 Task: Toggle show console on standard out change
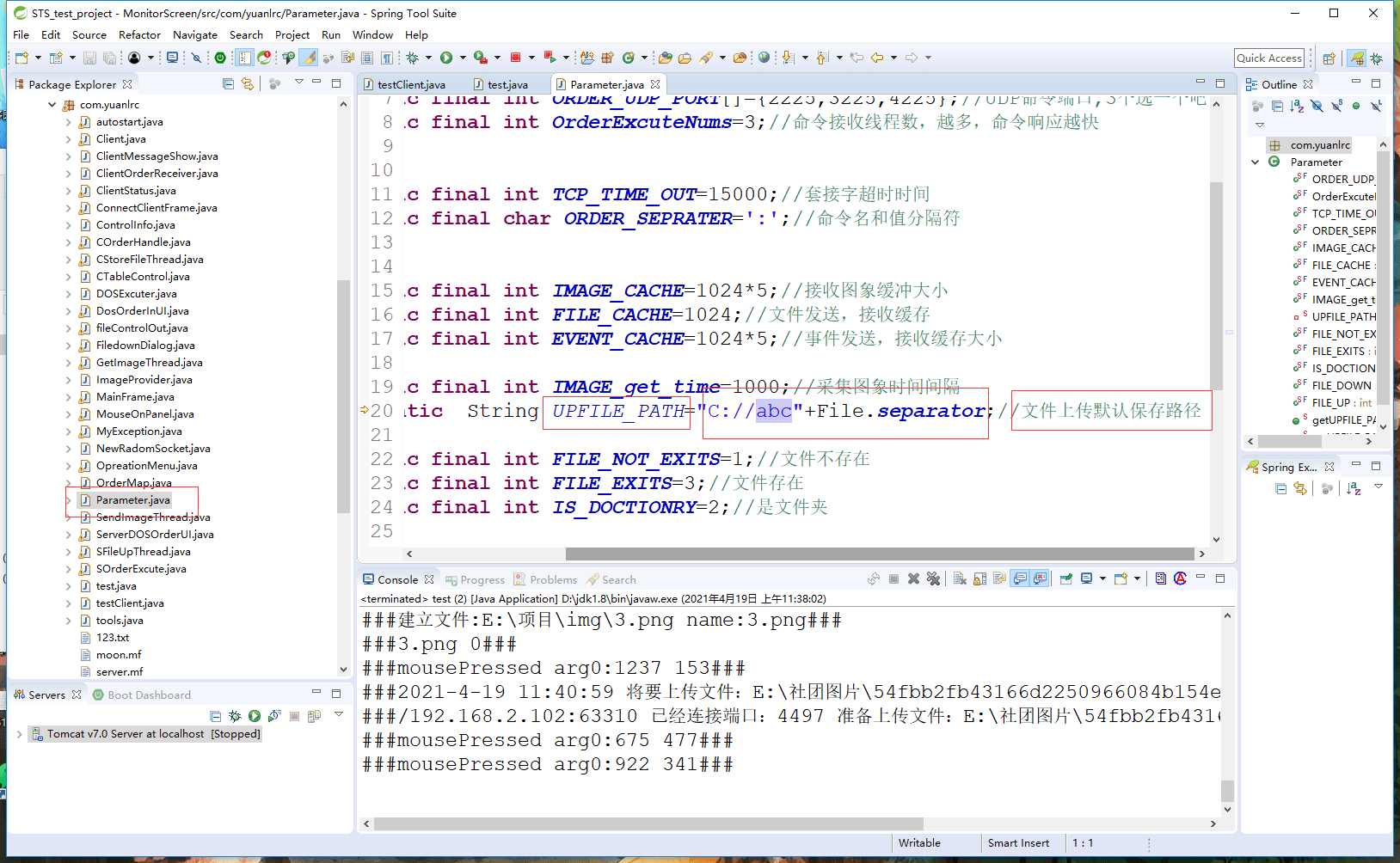point(1020,578)
